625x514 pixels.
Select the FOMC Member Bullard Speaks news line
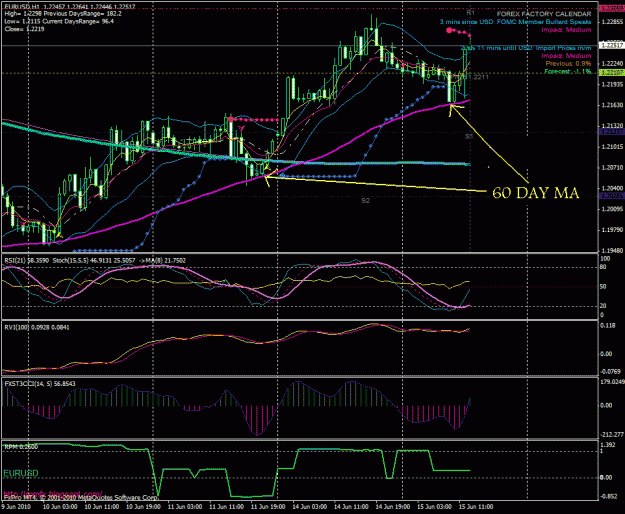point(515,22)
